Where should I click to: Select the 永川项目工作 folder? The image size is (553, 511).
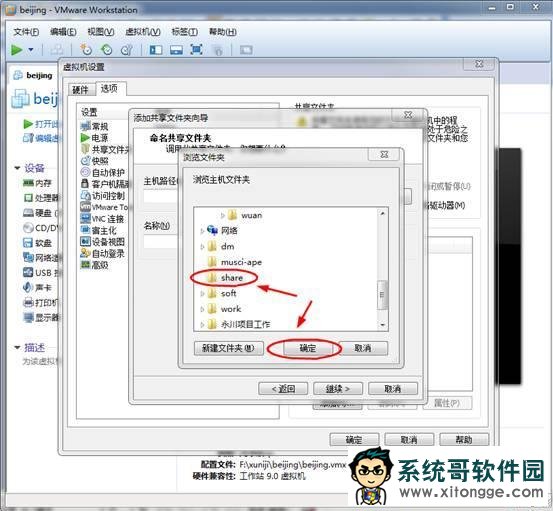(239, 324)
